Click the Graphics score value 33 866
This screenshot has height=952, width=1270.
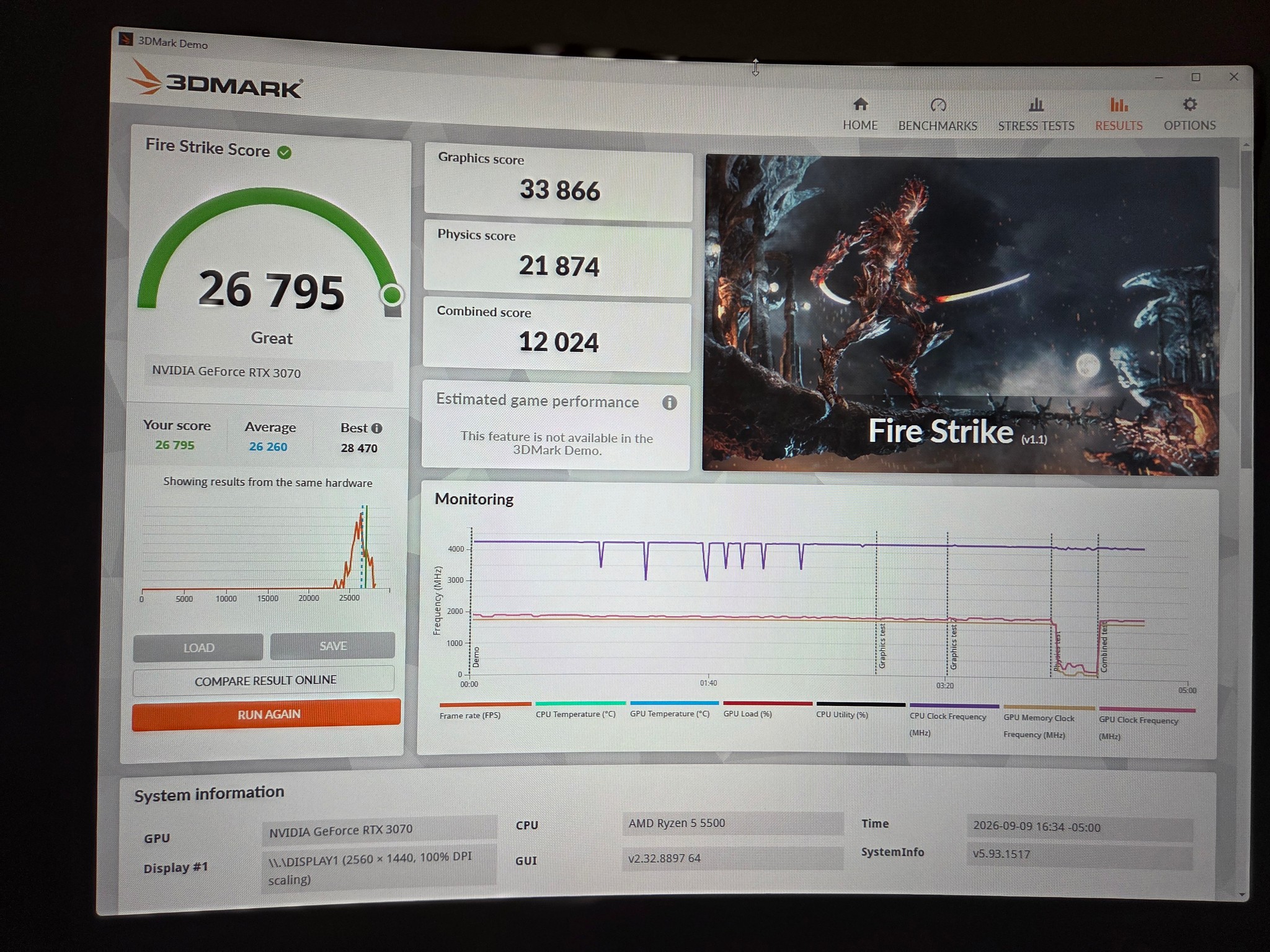coord(559,190)
